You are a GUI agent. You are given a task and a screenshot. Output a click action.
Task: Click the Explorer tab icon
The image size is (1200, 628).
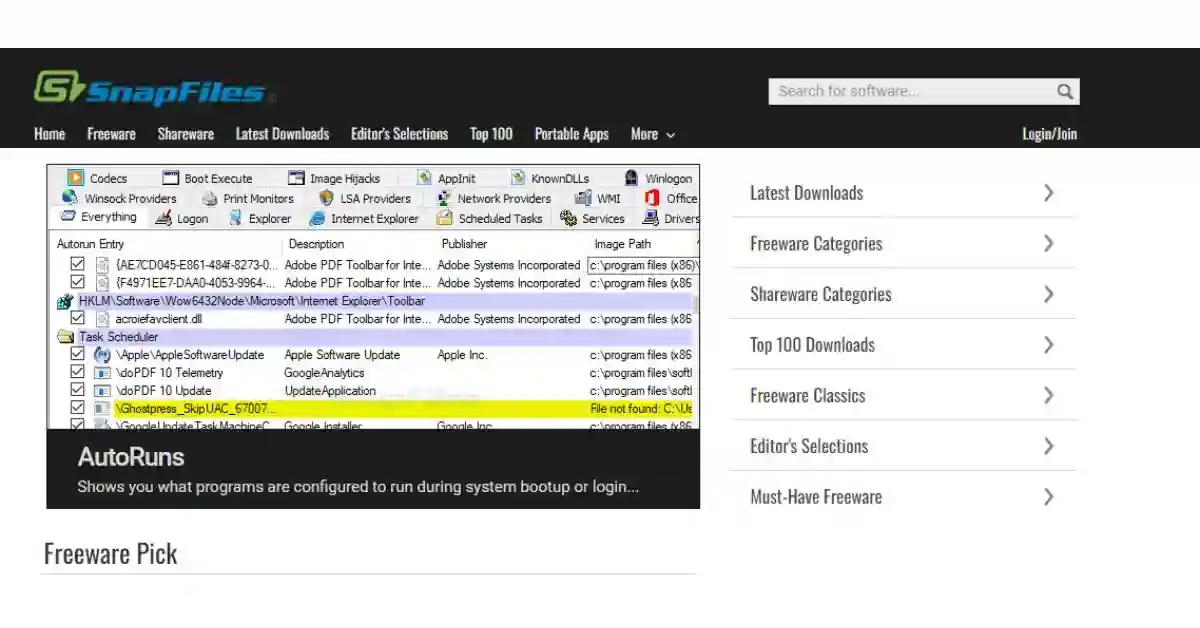pyautogui.click(x=235, y=218)
